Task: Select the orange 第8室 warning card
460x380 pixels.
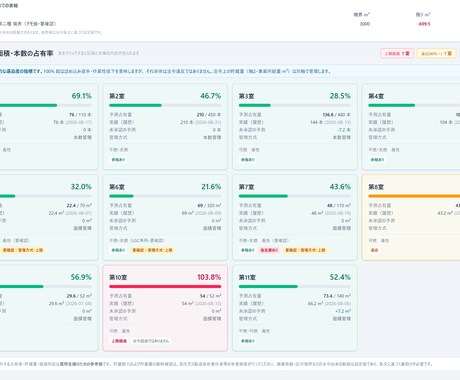Action: [x=411, y=217]
